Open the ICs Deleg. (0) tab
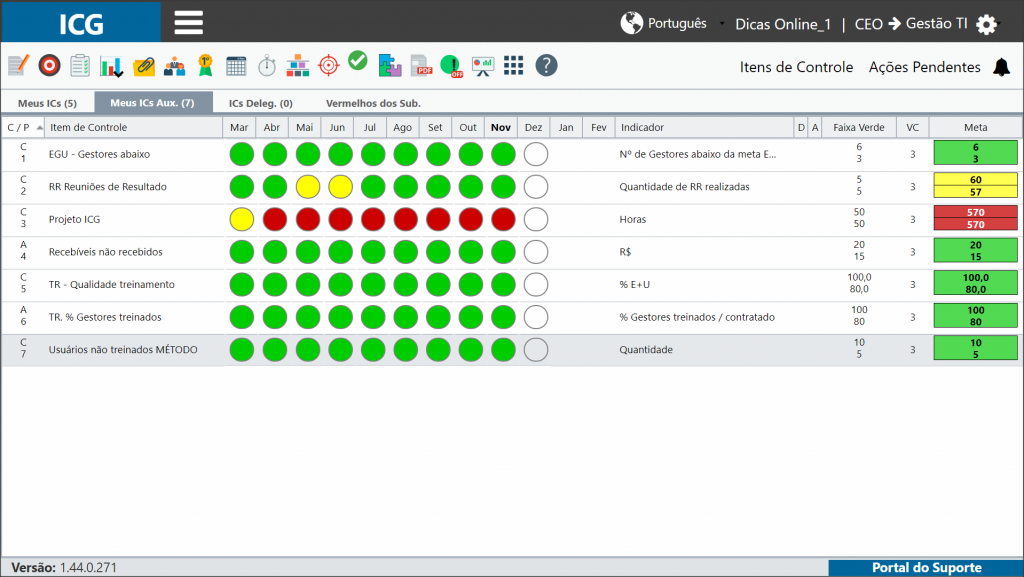The width and height of the screenshot is (1024, 577). coord(261,103)
